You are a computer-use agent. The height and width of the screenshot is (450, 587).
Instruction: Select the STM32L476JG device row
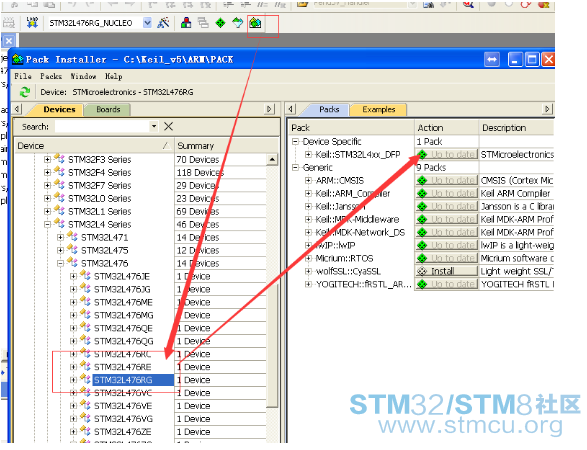tap(122, 289)
